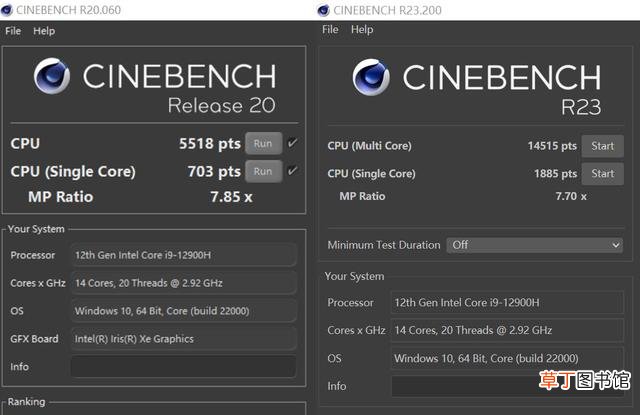The width and height of the screenshot is (640, 415).
Task: Toggle the checkbox beside the R20 Single Core Run button
Action: [292, 171]
